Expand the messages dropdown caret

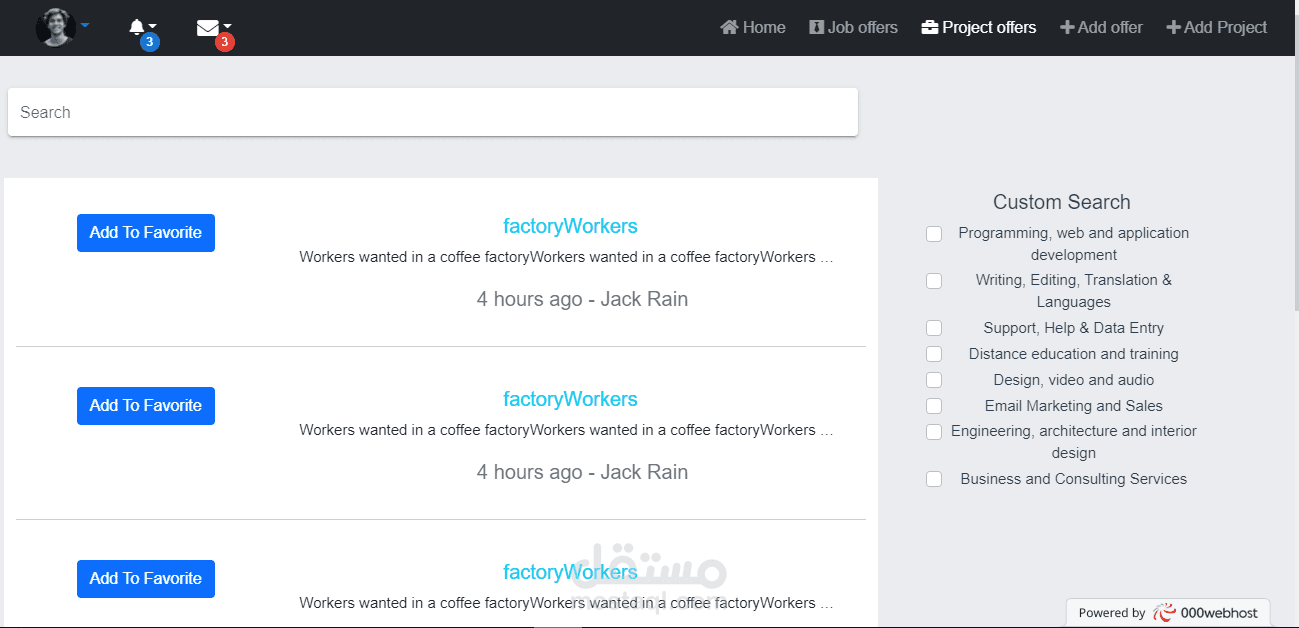point(228,25)
